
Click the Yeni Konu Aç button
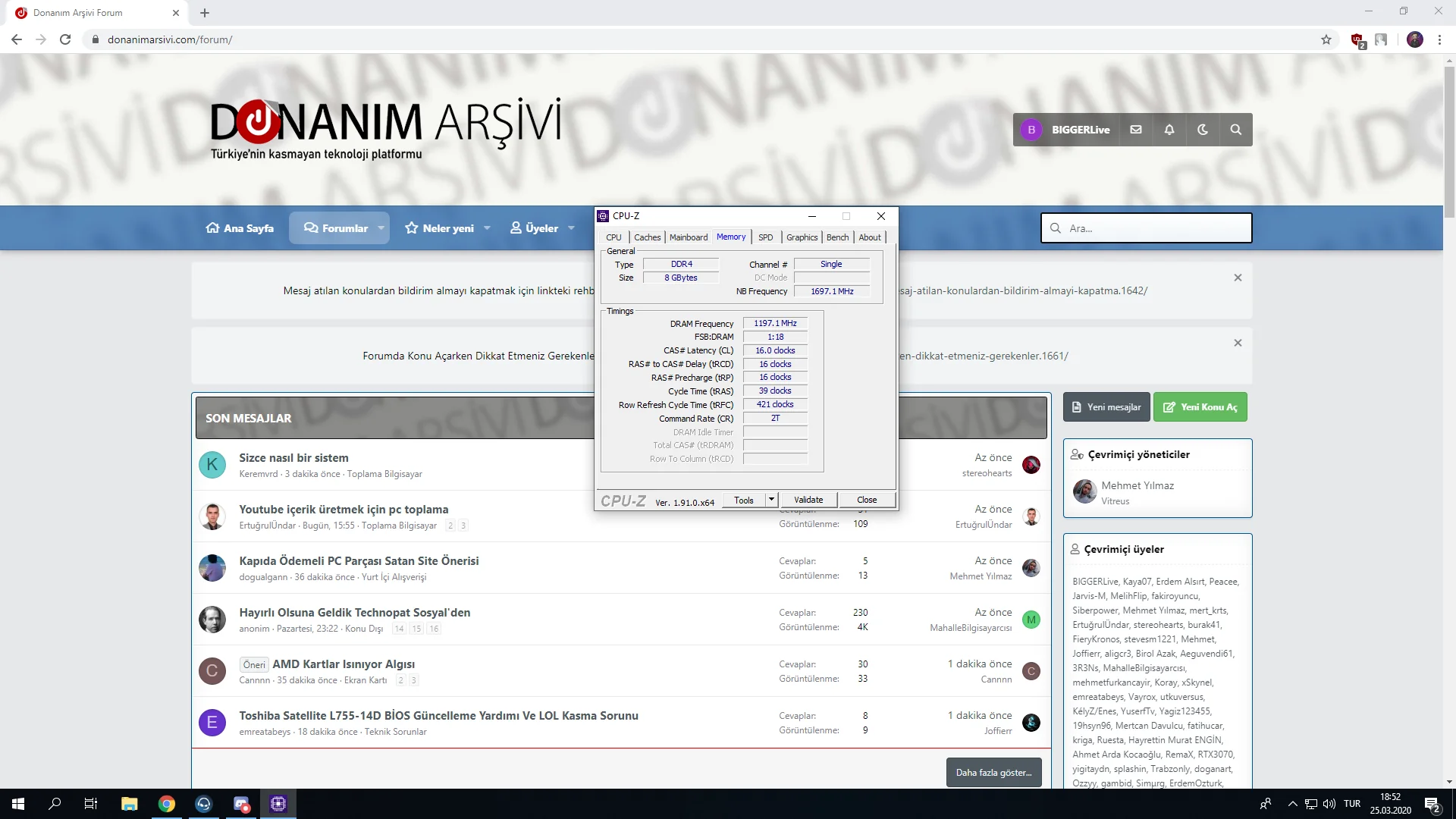coord(1200,407)
